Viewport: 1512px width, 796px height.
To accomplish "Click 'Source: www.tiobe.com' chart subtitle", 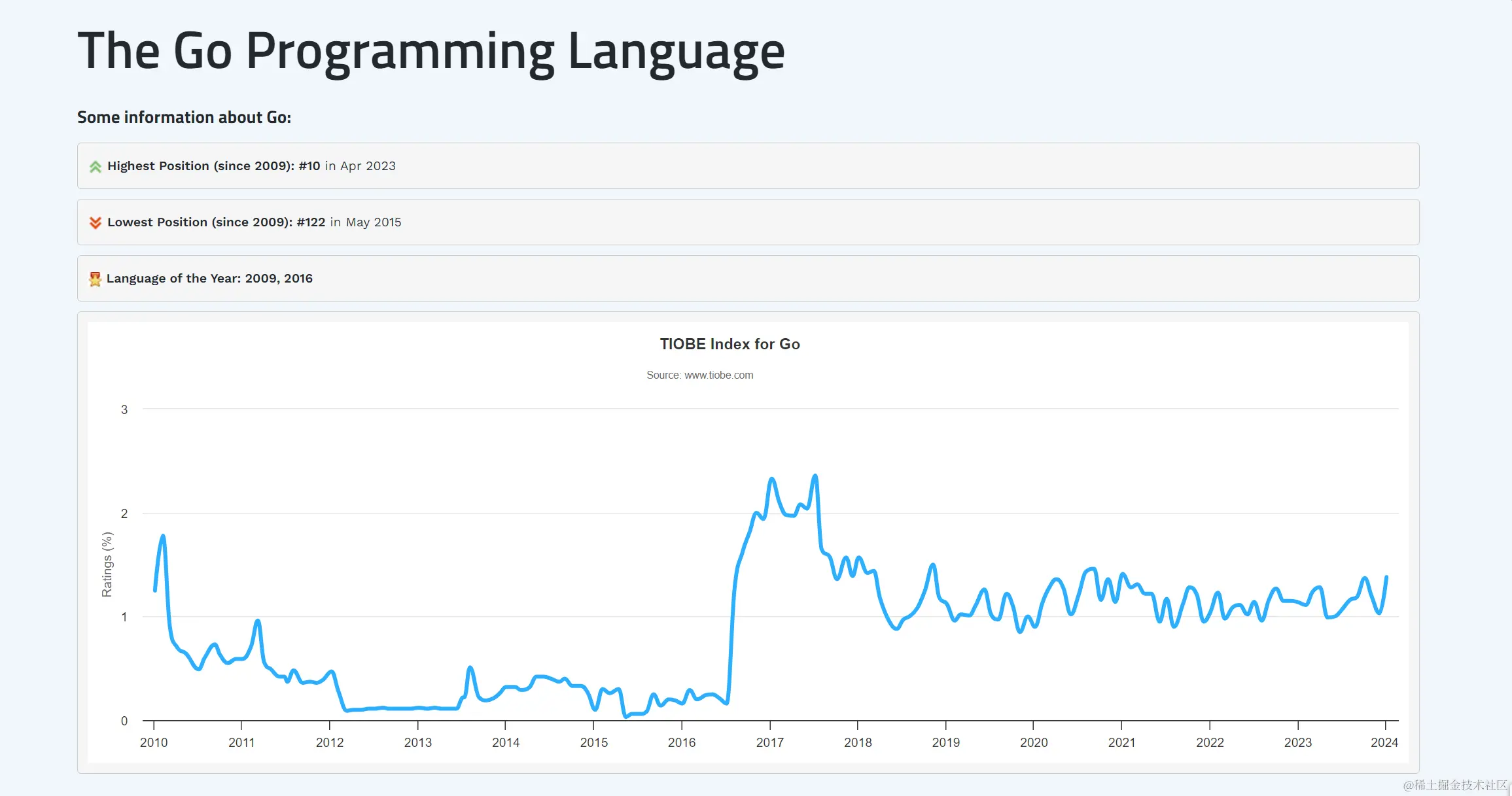I will [700, 375].
